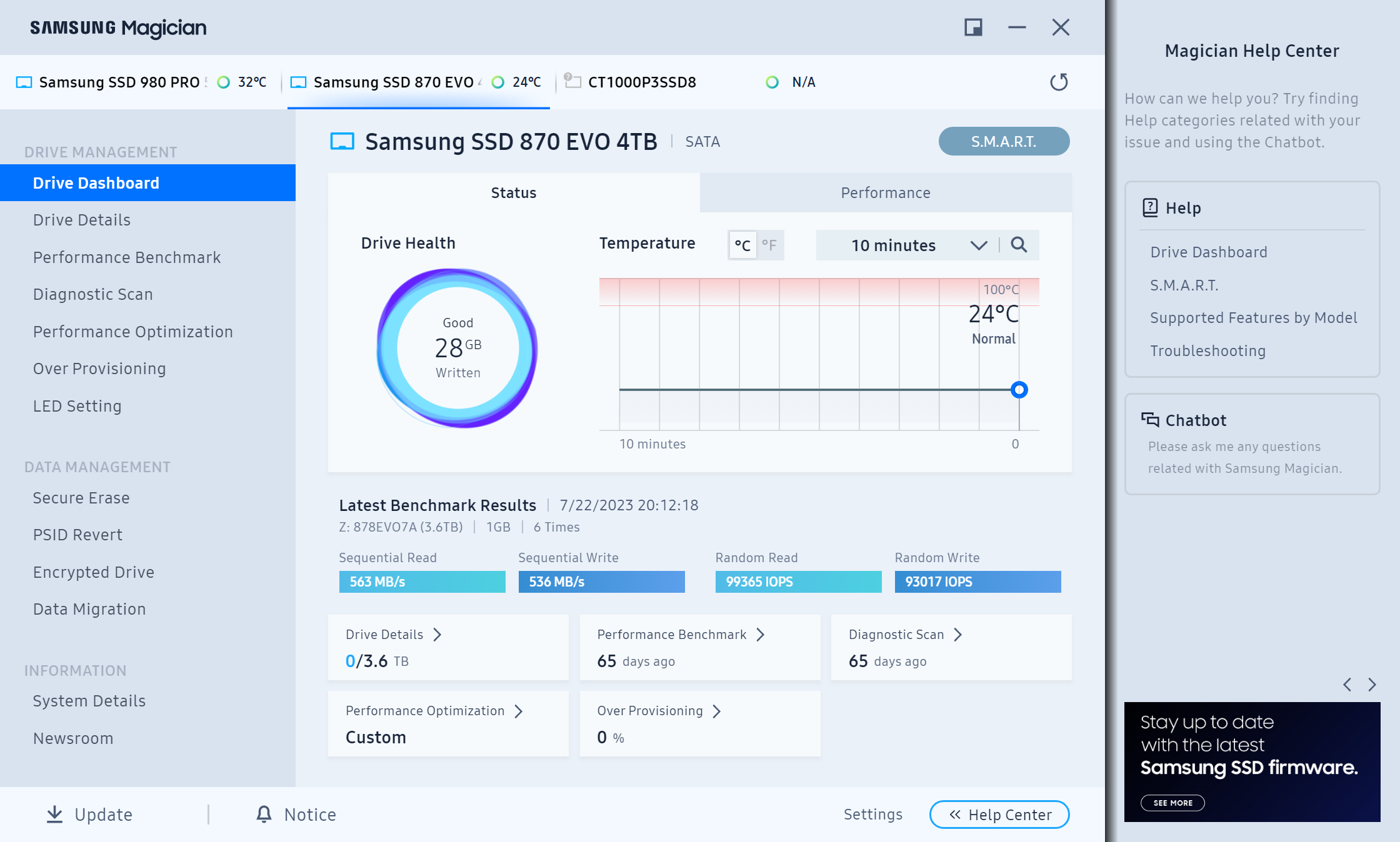1400x842 pixels.
Task: Open Over Provisioning card chevron
Action: tap(717, 711)
